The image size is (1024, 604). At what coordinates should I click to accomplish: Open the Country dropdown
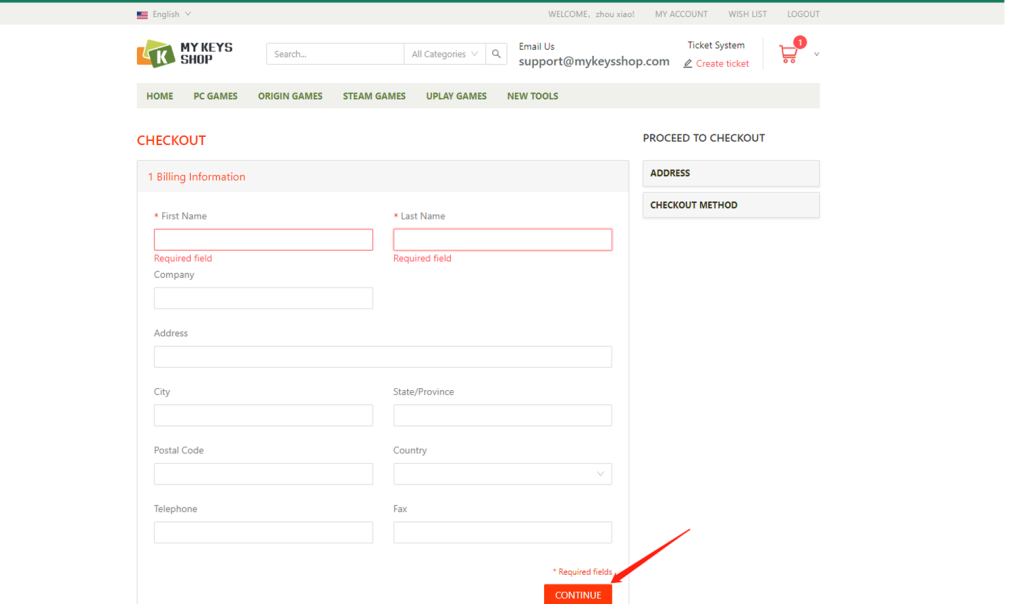click(x=502, y=474)
